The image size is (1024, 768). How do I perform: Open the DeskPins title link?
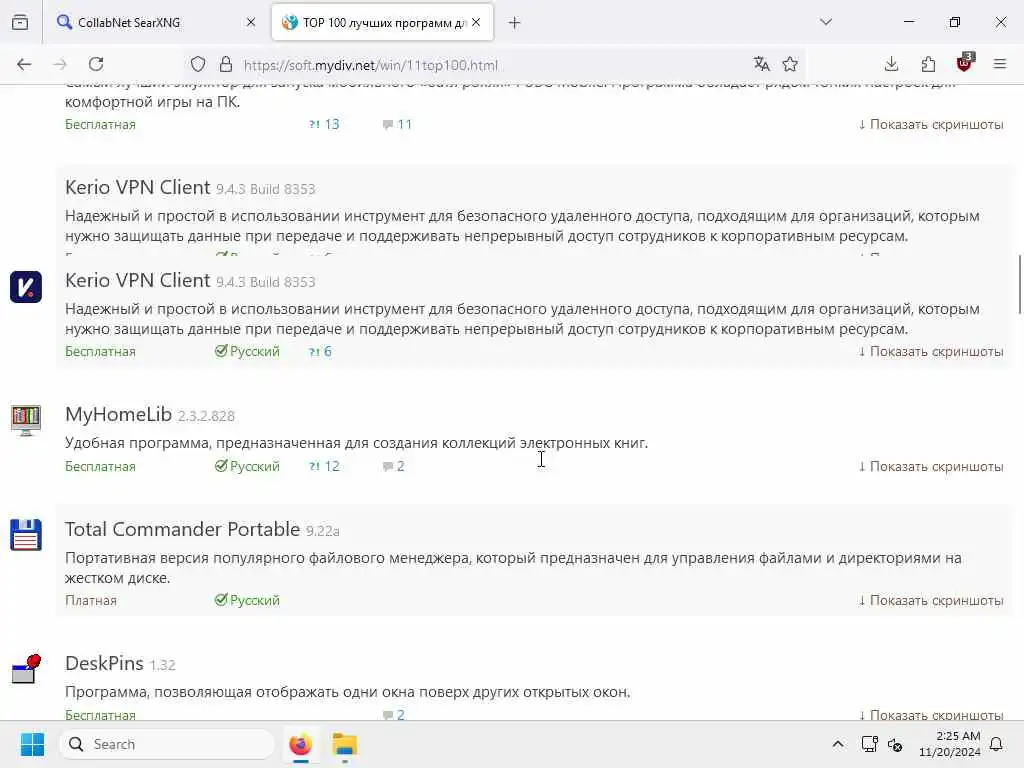coord(104,664)
